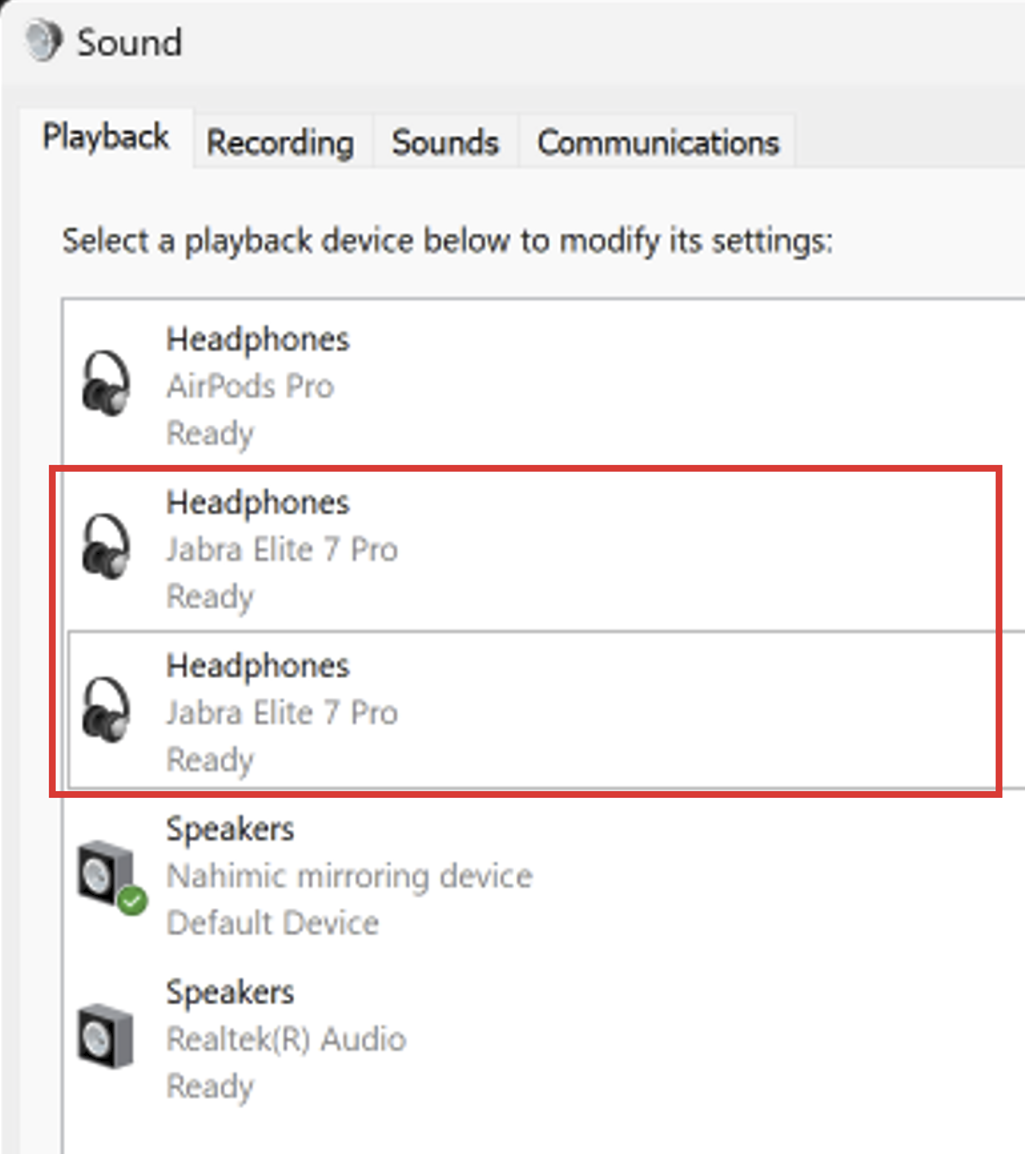1026x1154 pixels.
Task: Click the Realtek(R) Audio speaker icon
Action: (x=106, y=1036)
